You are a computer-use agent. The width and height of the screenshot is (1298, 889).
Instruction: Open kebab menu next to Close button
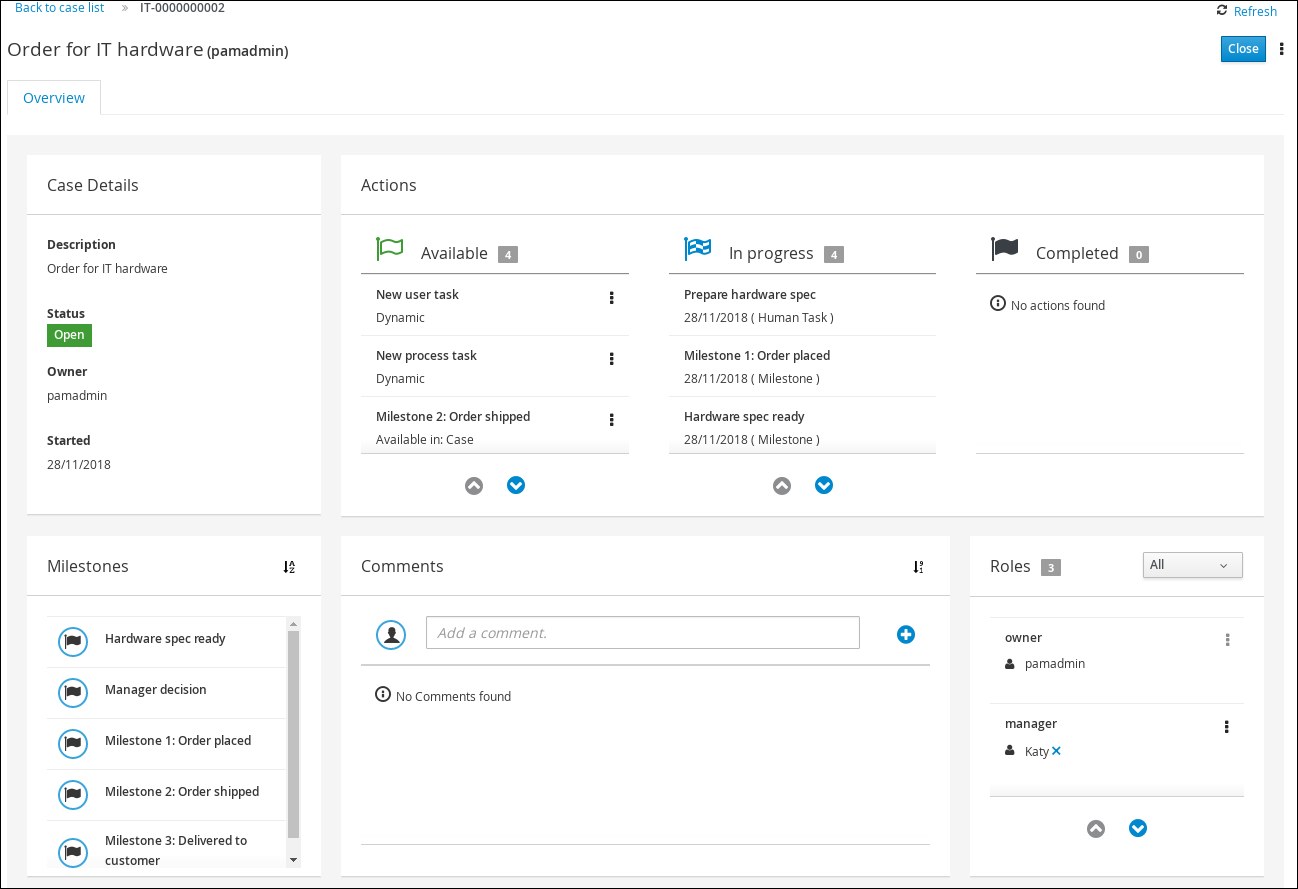click(1282, 49)
